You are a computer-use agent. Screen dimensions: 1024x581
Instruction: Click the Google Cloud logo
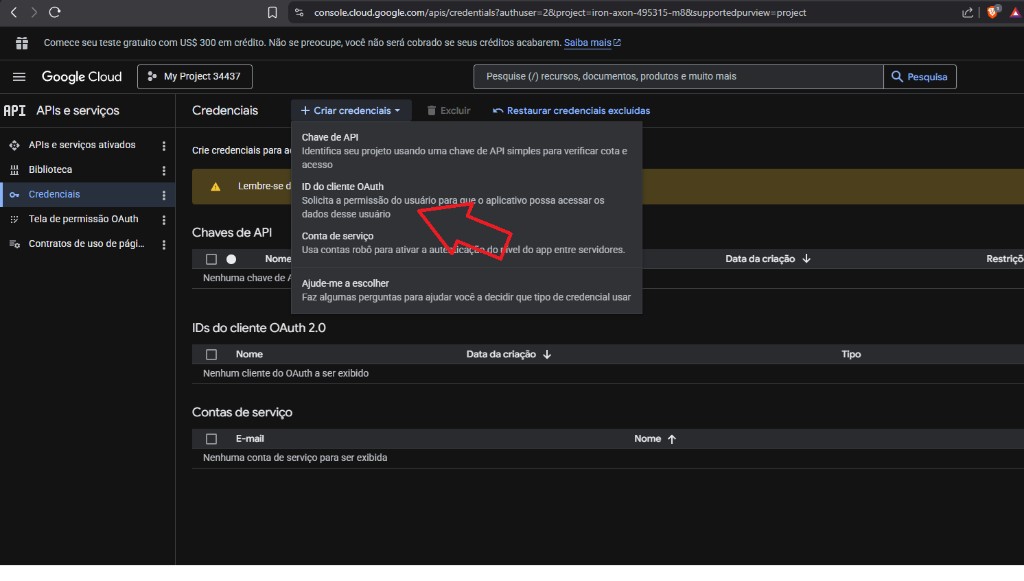pos(82,77)
